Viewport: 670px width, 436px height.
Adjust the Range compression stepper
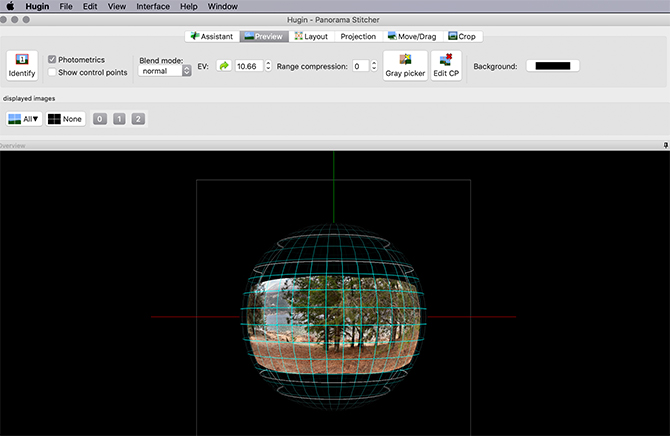[x=374, y=67]
